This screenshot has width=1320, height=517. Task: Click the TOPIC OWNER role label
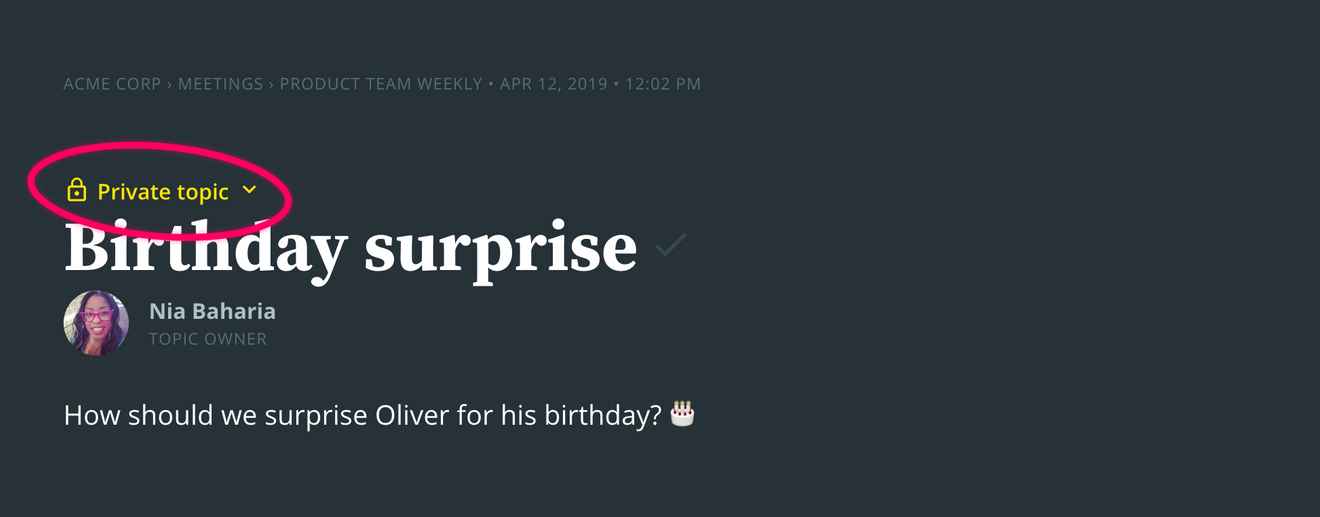[x=208, y=339]
